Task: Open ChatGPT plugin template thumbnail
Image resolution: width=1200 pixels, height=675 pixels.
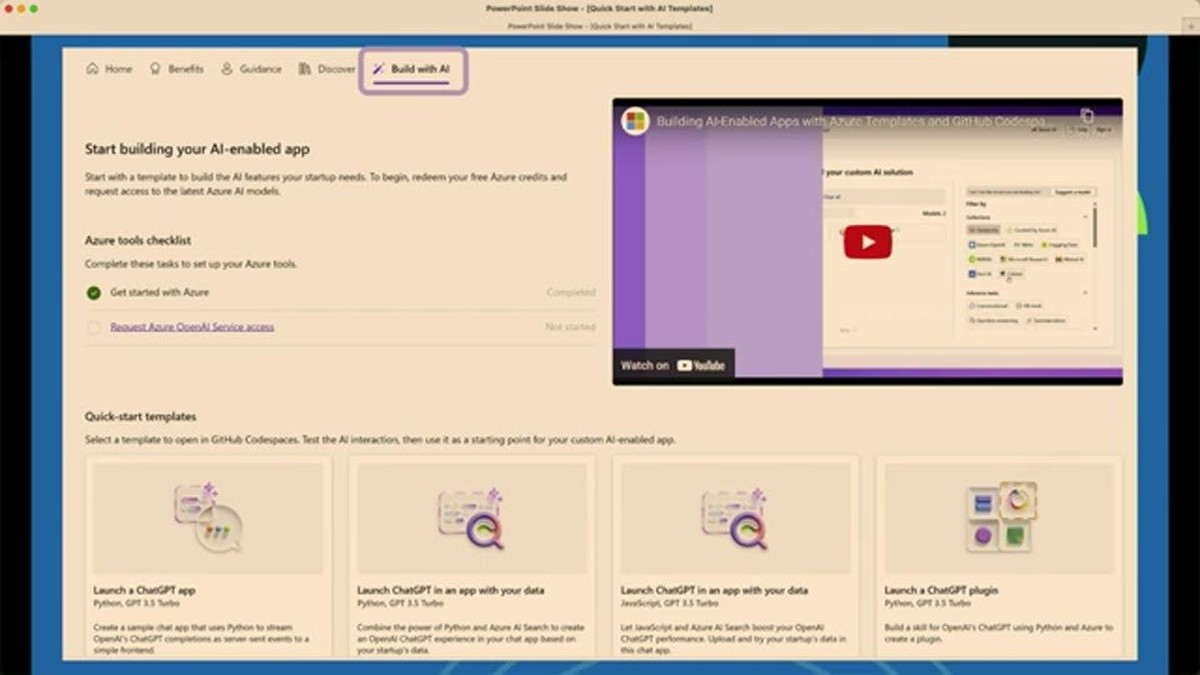Action: tap(1000, 518)
